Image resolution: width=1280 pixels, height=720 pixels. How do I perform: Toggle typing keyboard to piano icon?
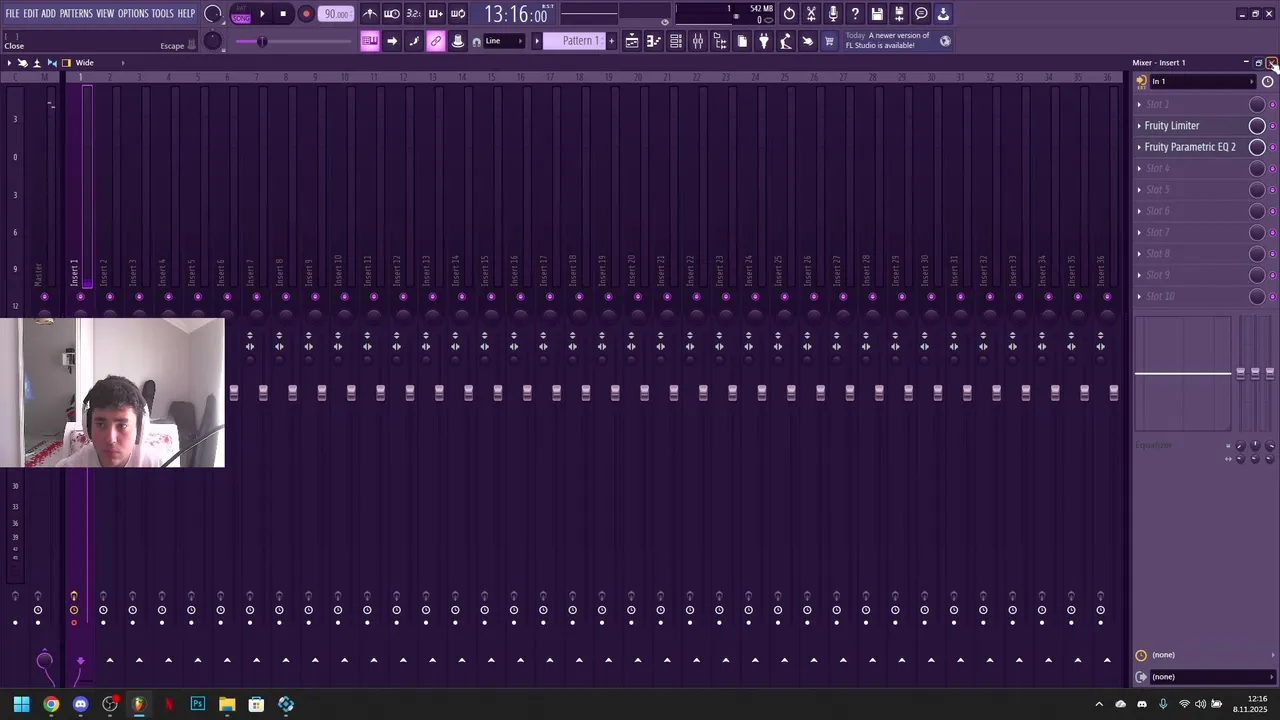(x=370, y=41)
